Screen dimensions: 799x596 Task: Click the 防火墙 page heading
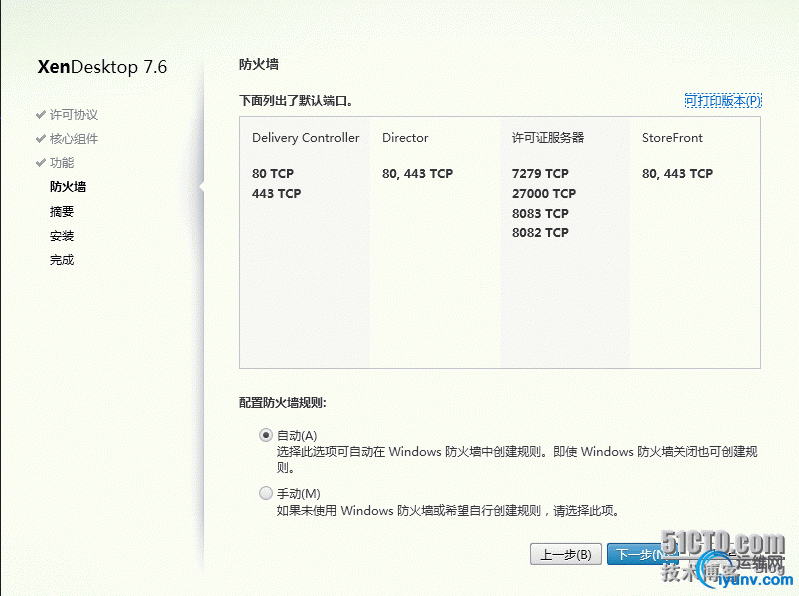pyautogui.click(x=259, y=64)
